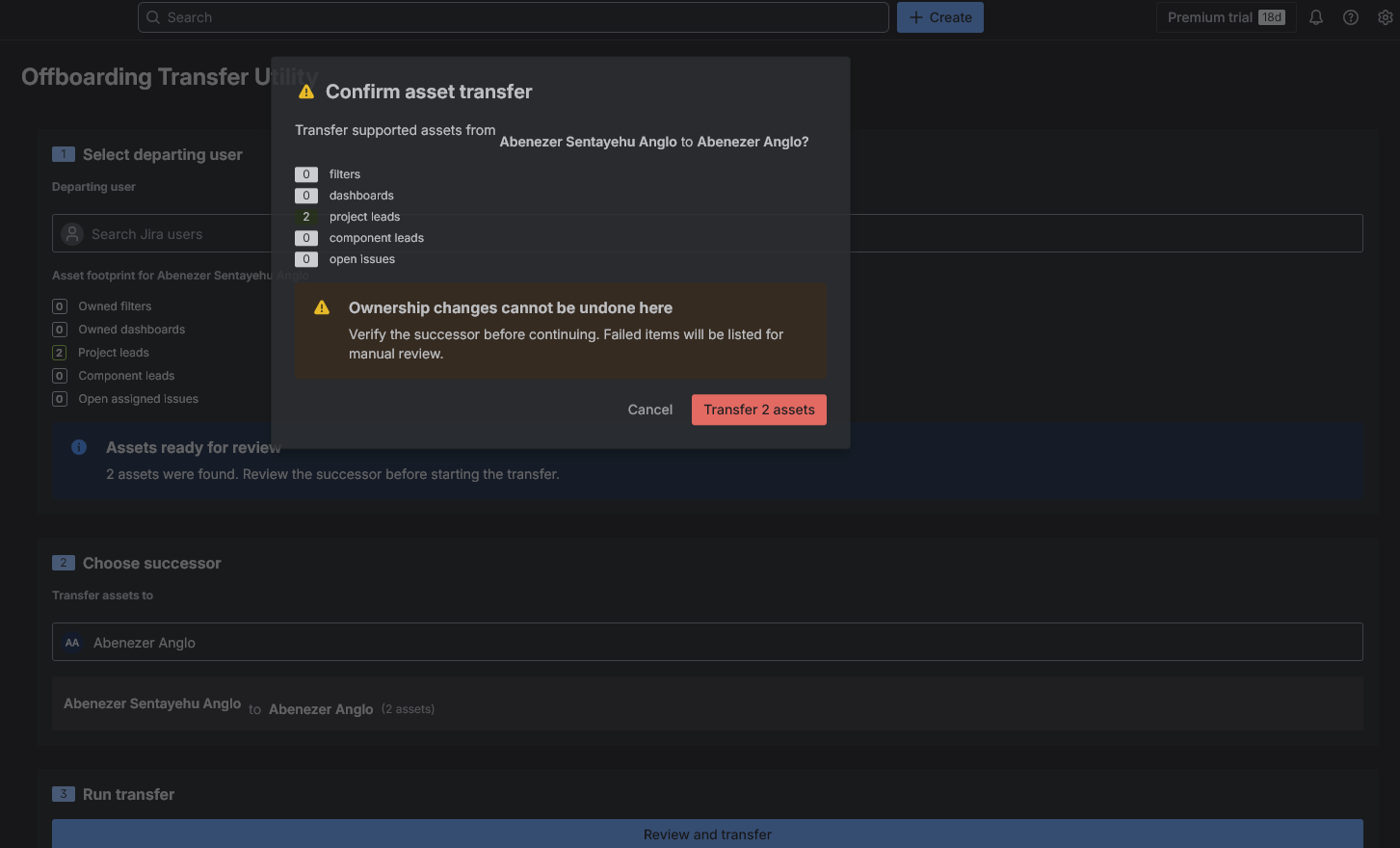This screenshot has width=1400, height=848.
Task: Click the Component leads footprint row
Action: pyautogui.click(x=114, y=376)
